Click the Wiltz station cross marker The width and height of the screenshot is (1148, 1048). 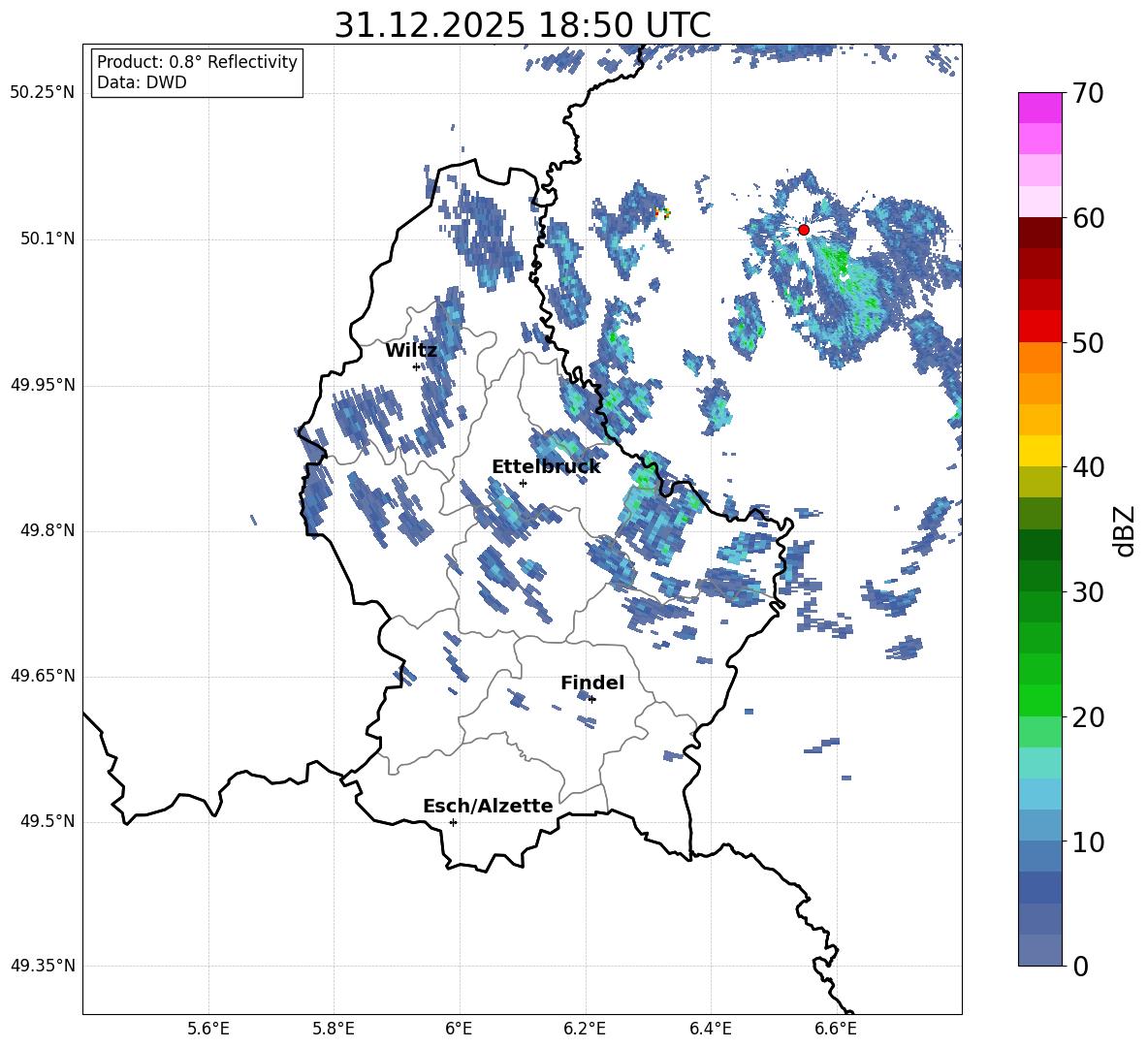(416, 366)
